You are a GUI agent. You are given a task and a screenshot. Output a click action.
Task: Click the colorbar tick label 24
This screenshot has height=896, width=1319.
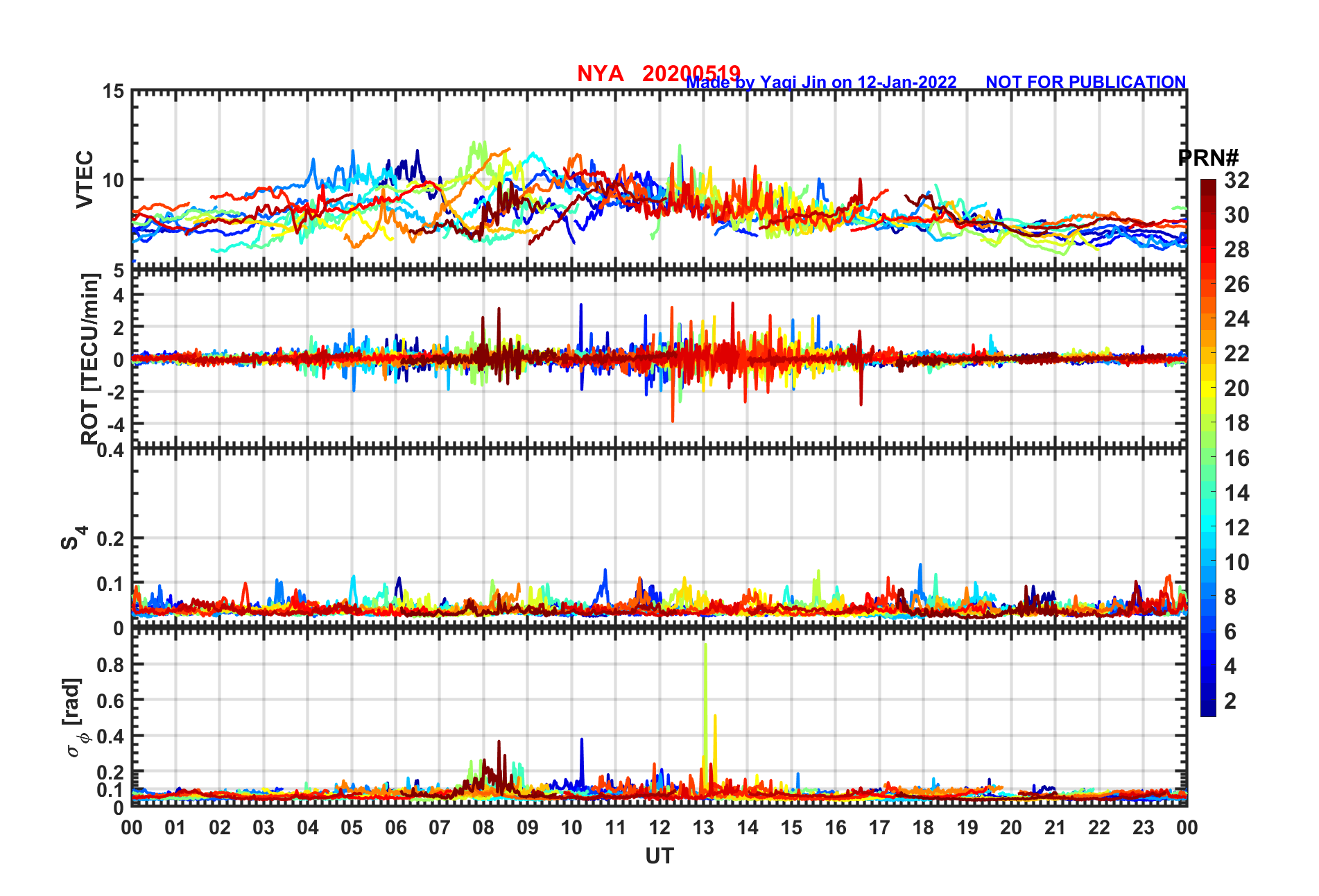coord(1236,319)
